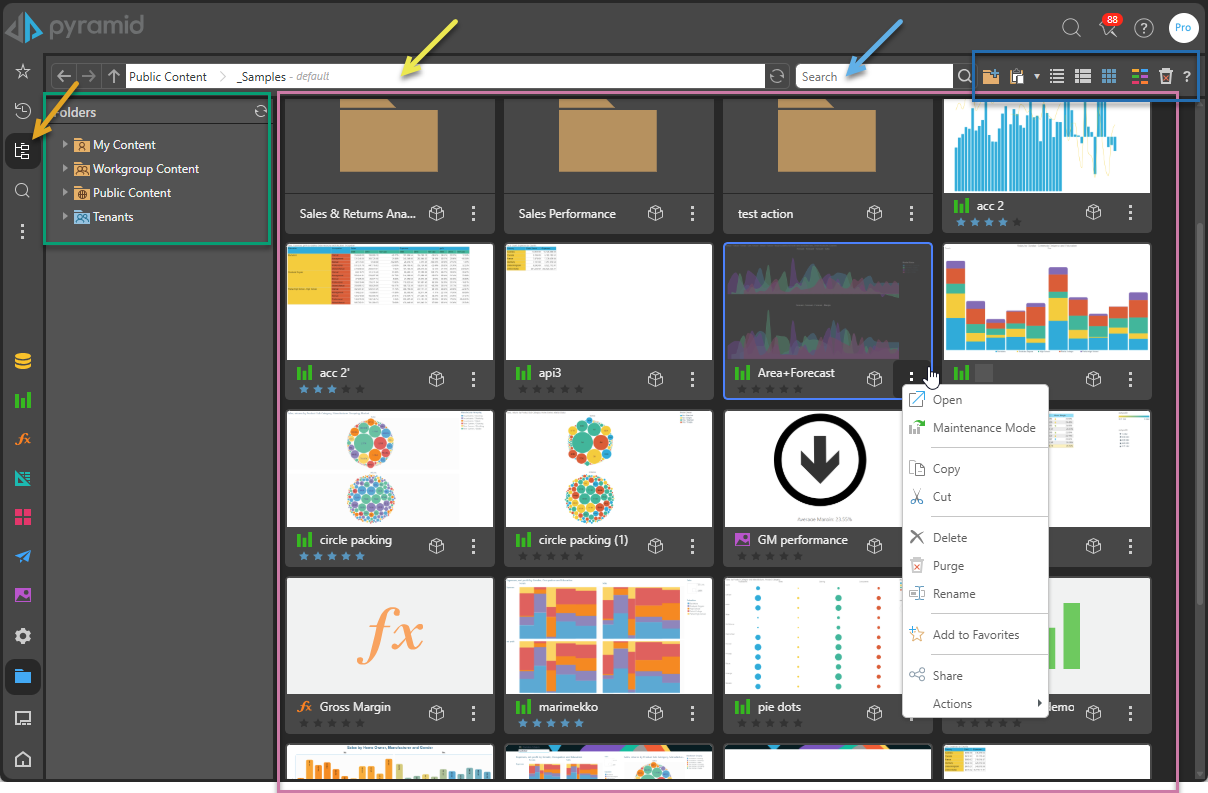Open the recycle bin trash icon
The image size is (1208, 793).
(x=1165, y=76)
